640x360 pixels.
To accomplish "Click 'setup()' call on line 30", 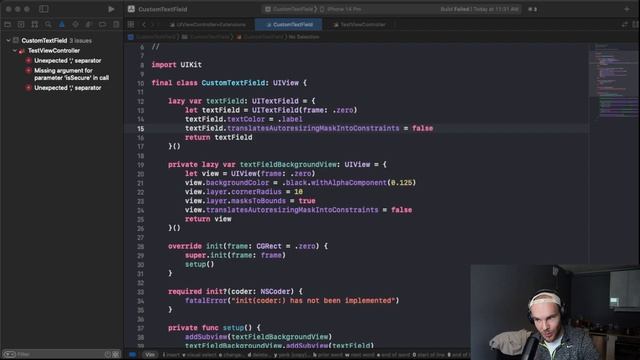I will tap(199, 264).
